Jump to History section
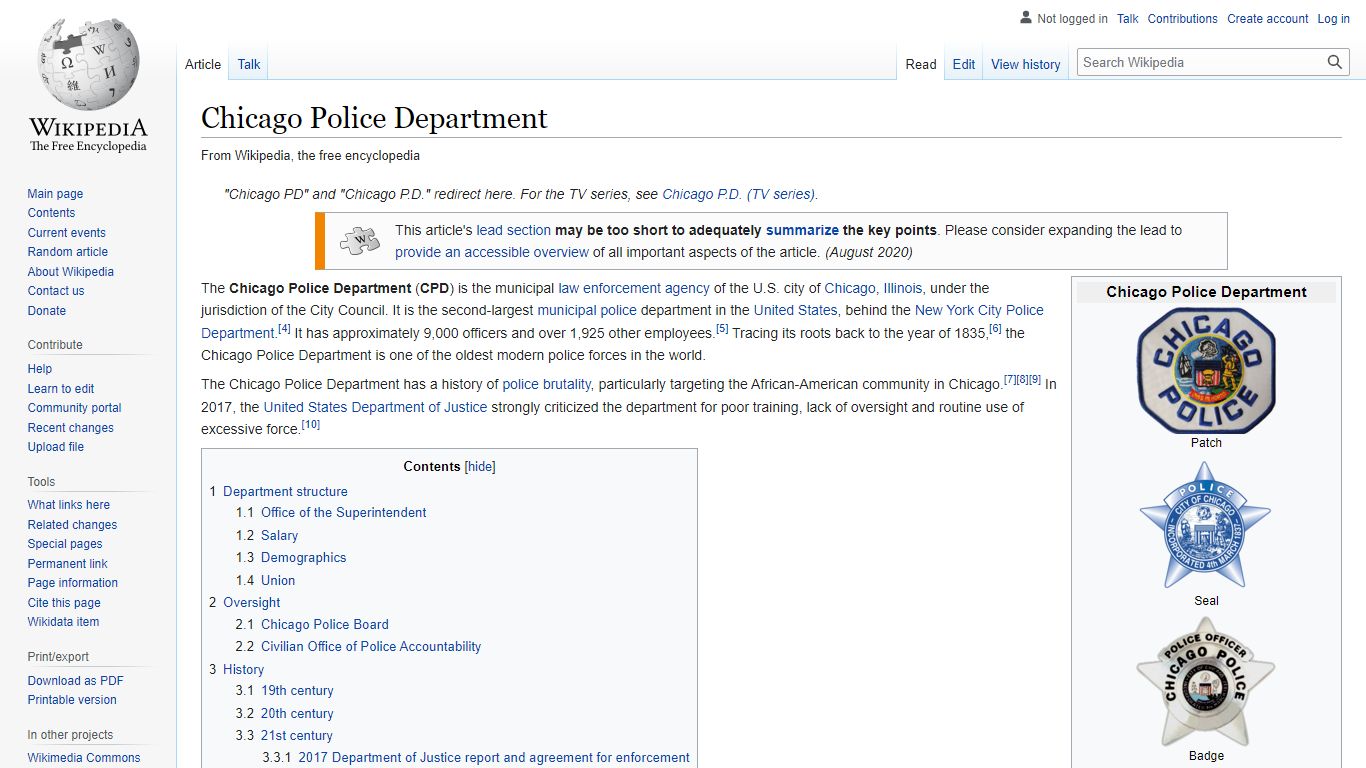The height and width of the screenshot is (768, 1366). click(243, 670)
